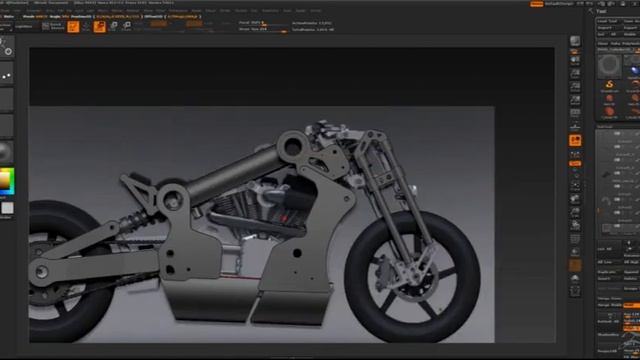Toggle the Ghost transparency button

click(575, 265)
